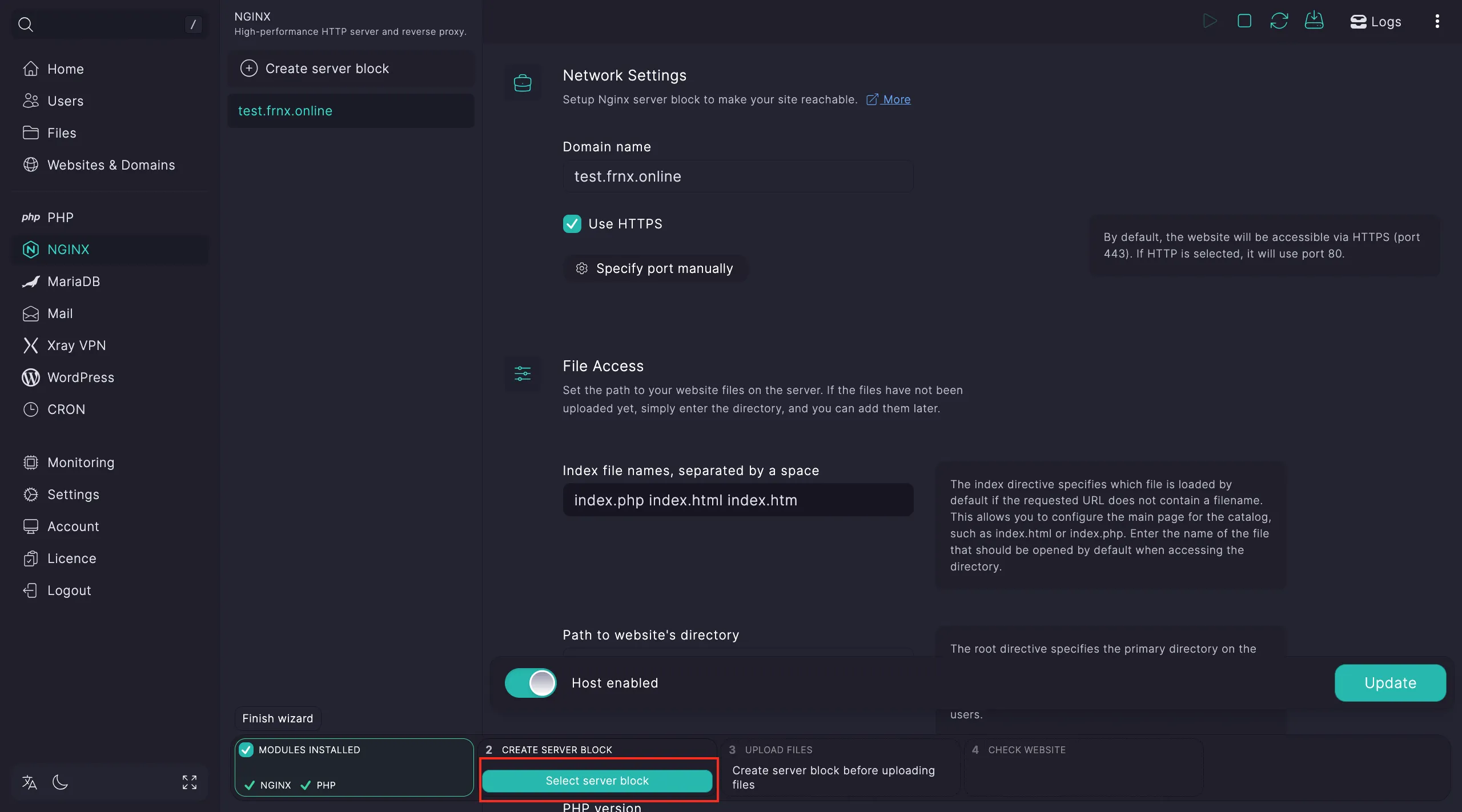Click the Modules Installed wizard step
The height and width of the screenshot is (812, 1462).
click(354, 767)
